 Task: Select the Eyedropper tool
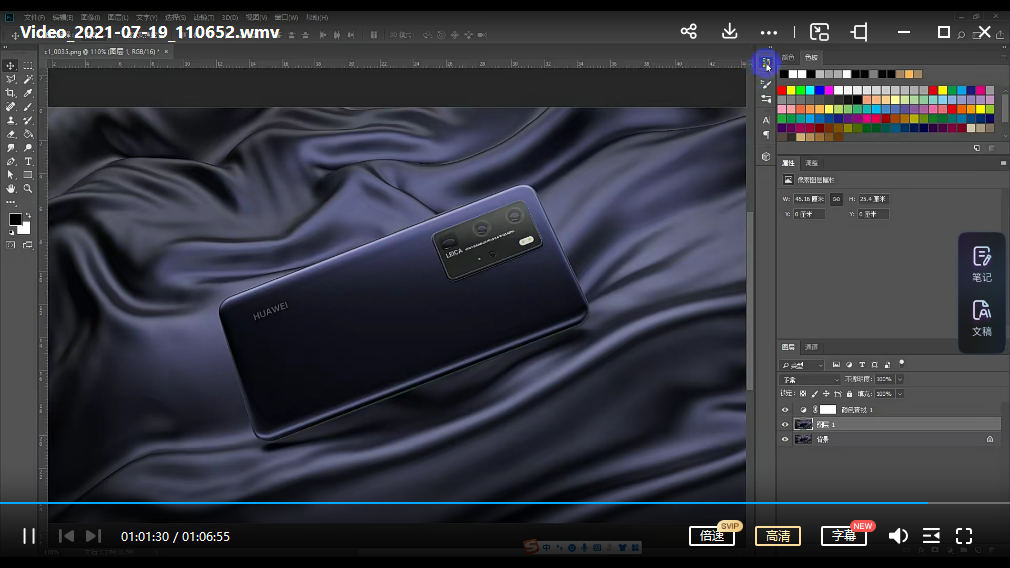(x=28, y=93)
